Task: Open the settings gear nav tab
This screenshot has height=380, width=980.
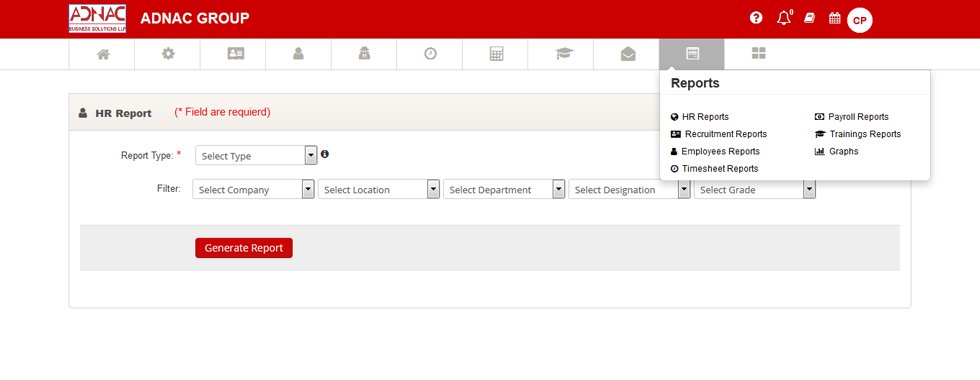Action: [x=168, y=54]
